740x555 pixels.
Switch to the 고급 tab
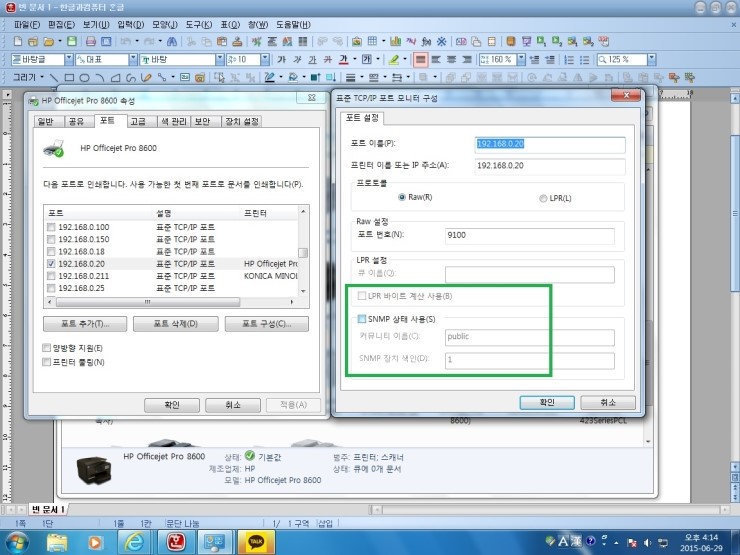pos(137,121)
